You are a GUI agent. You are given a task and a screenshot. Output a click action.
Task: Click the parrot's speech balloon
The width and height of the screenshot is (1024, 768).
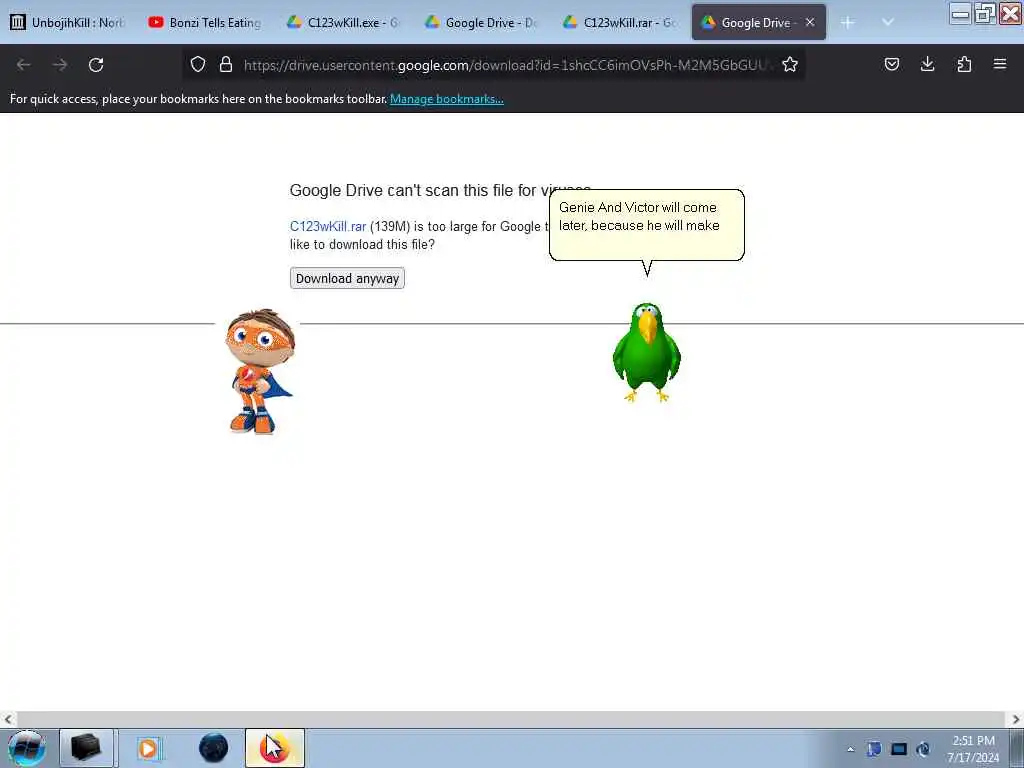[647, 225]
